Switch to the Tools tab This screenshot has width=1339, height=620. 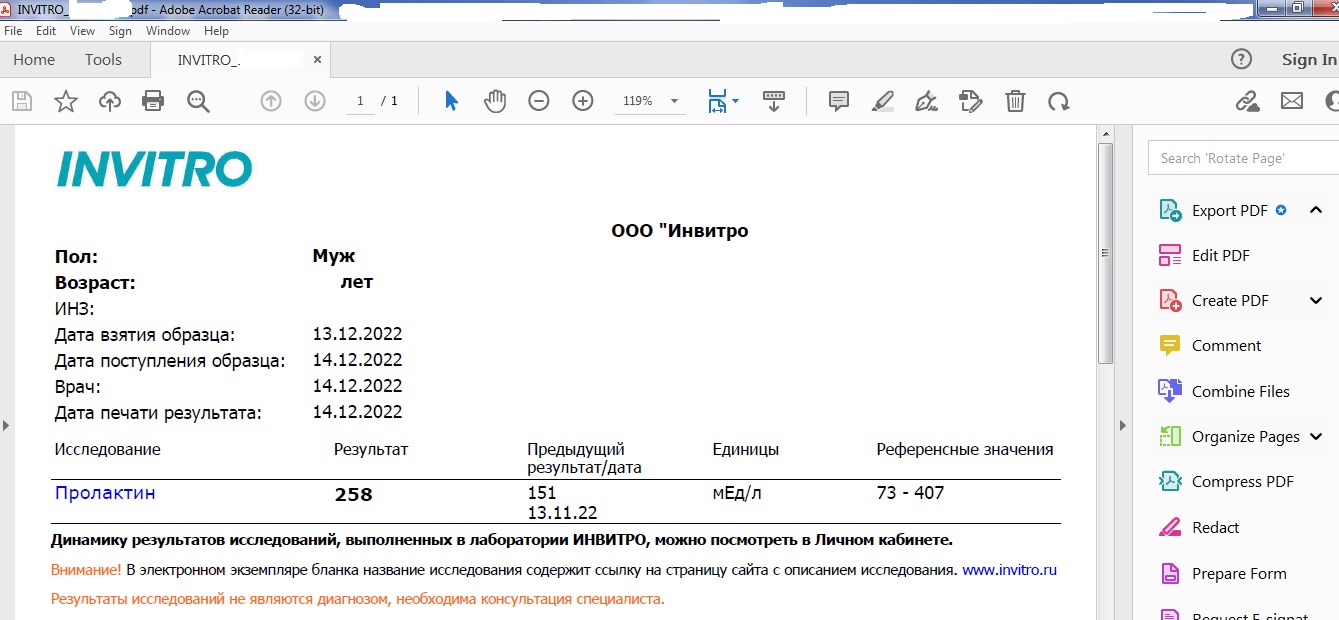(x=103, y=60)
